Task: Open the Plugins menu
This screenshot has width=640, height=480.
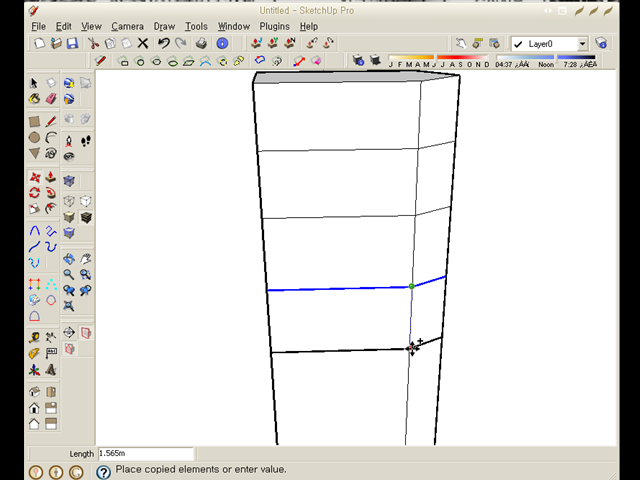Action: tap(274, 27)
